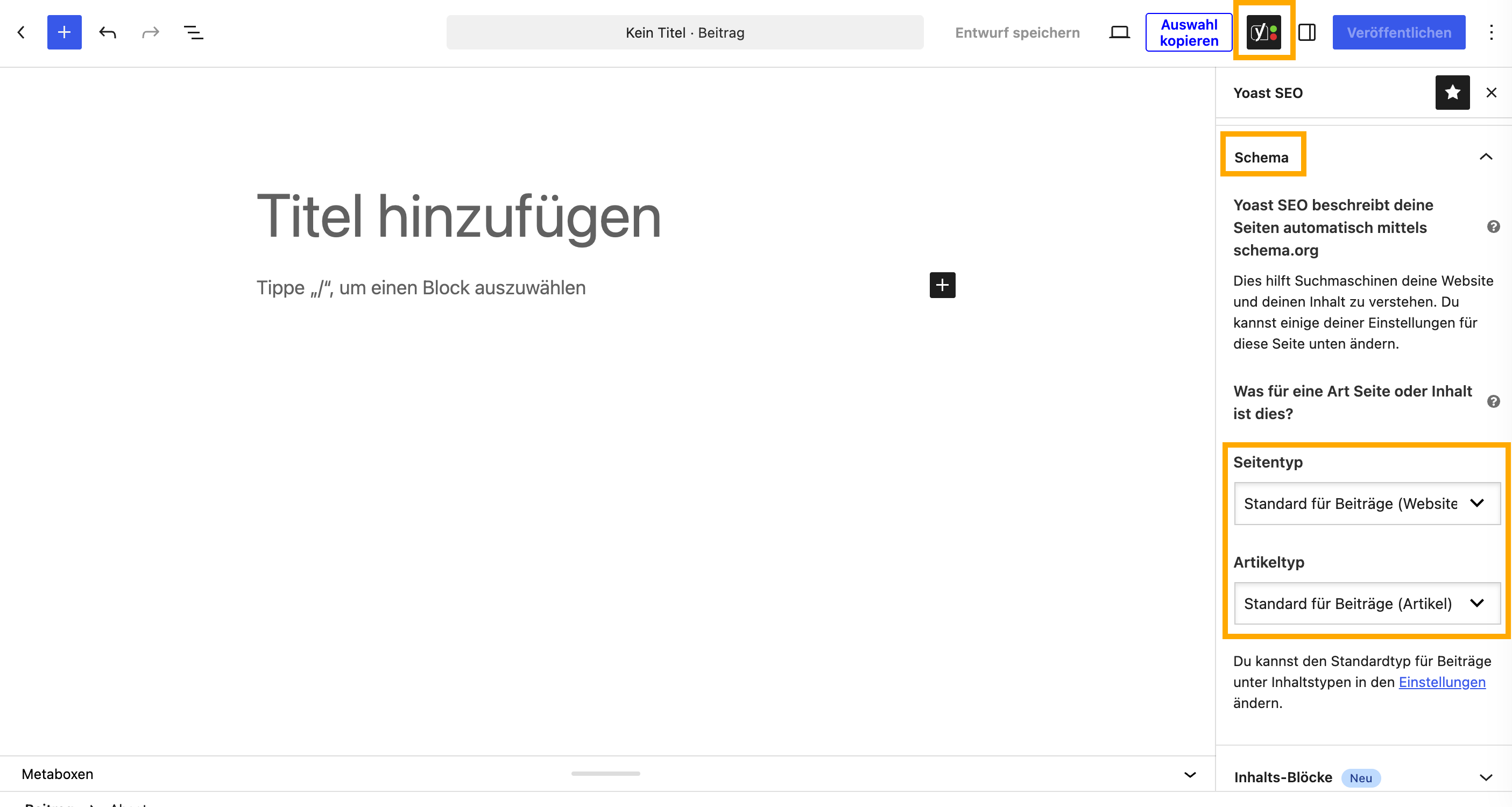Open the laptop preview view icon
Image resolution: width=1512 pixels, height=807 pixels.
(1119, 32)
